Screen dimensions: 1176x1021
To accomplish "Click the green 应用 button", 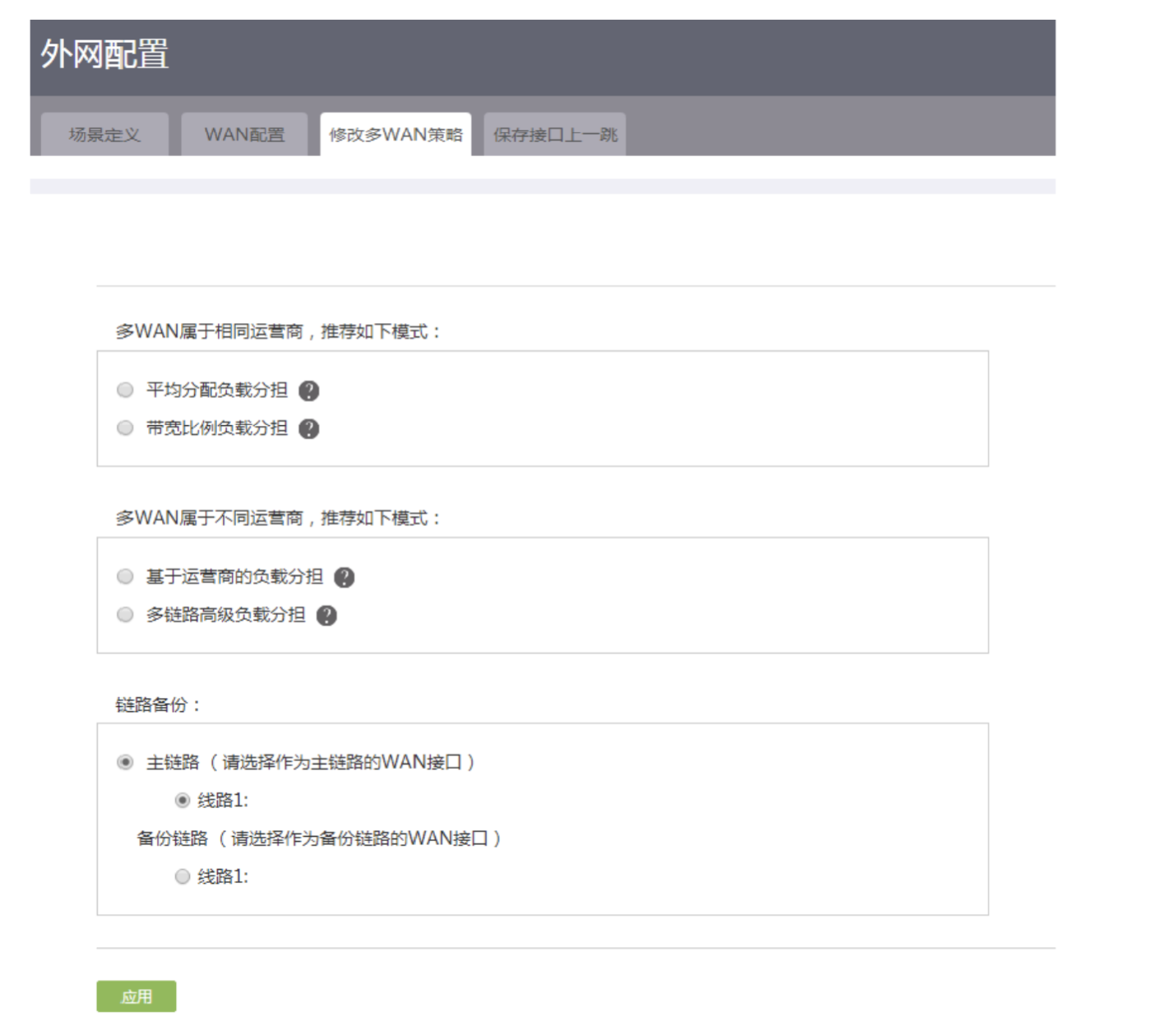I will [x=137, y=996].
